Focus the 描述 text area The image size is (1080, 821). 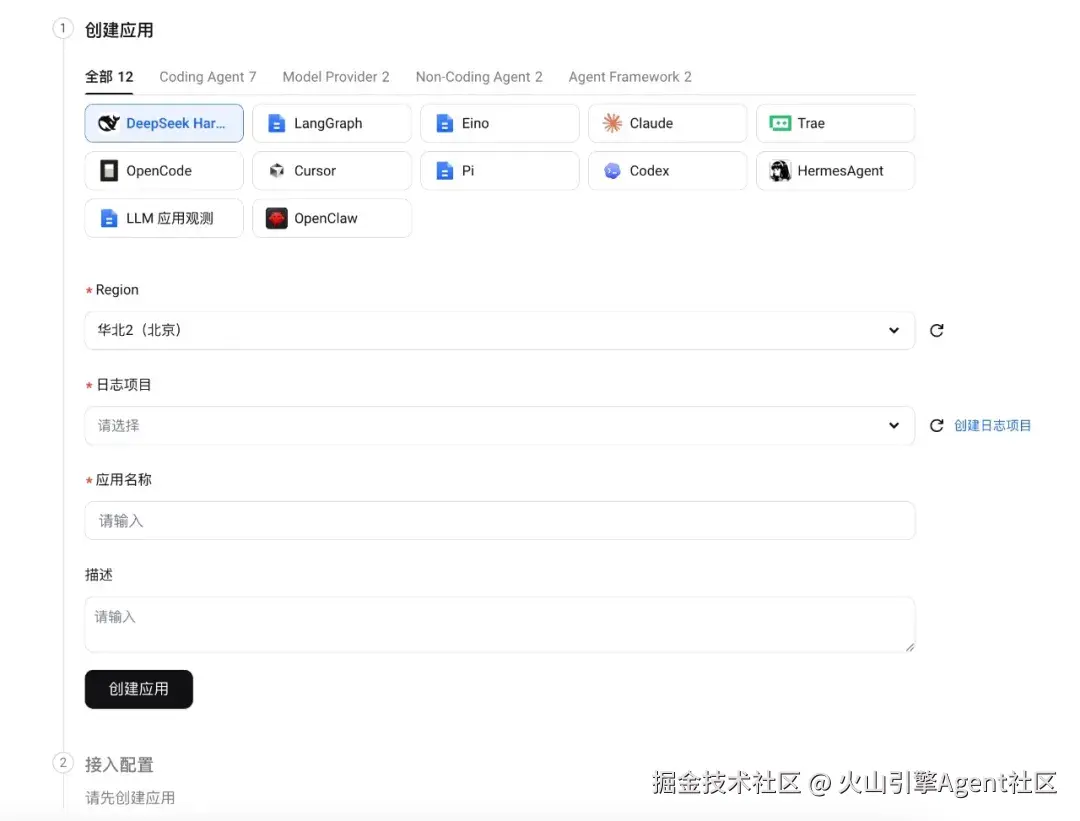click(499, 624)
